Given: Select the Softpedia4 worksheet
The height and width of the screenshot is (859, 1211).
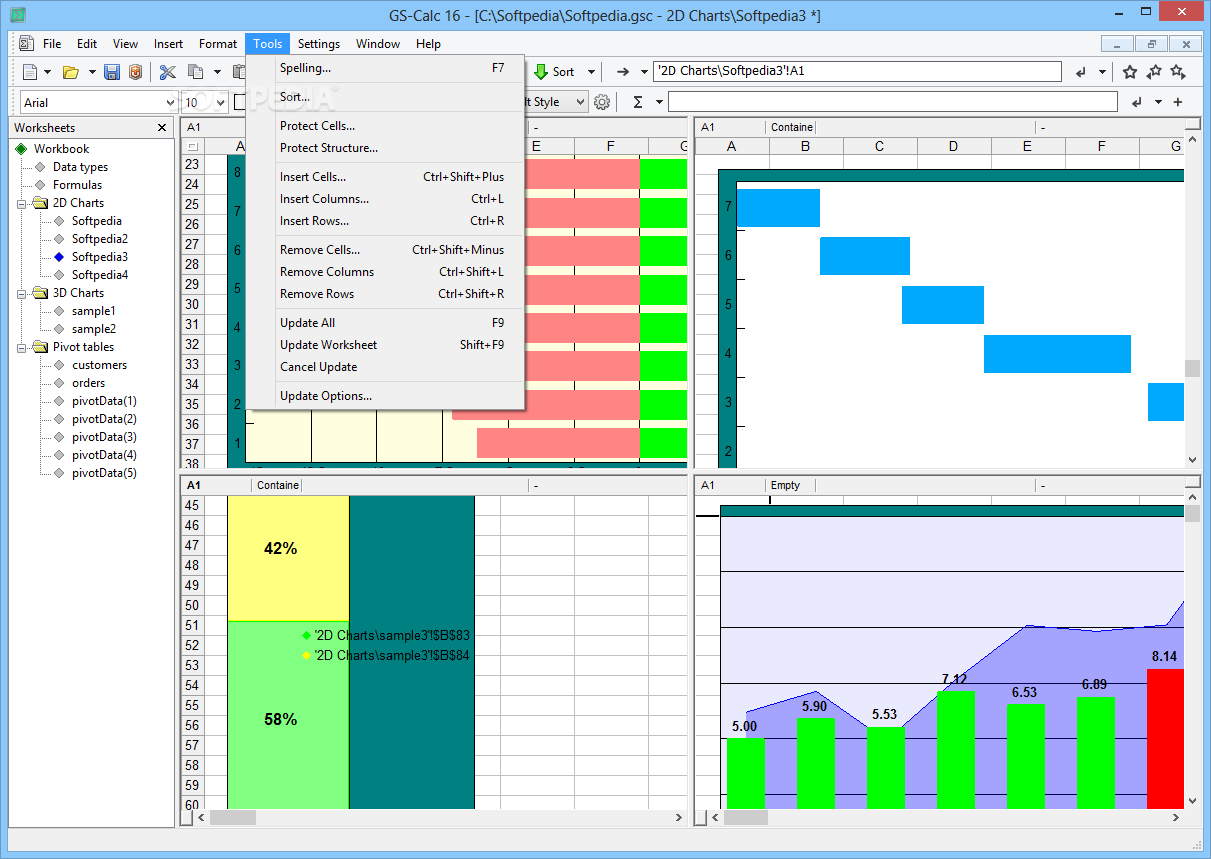Looking at the screenshot, I should click(99, 275).
